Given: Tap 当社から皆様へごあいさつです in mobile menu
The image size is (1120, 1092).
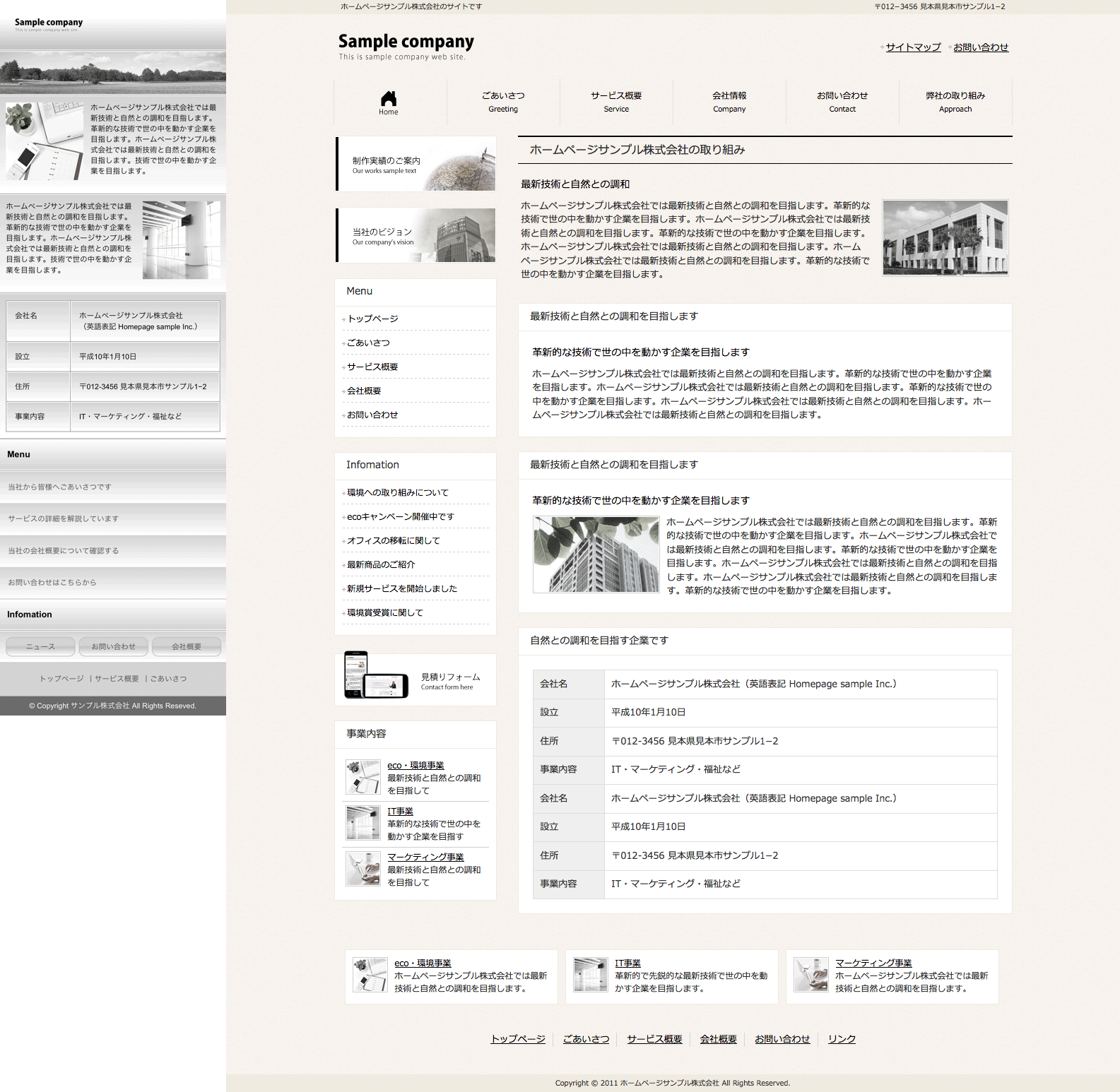Looking at the screenshot, I should point(59,487).
